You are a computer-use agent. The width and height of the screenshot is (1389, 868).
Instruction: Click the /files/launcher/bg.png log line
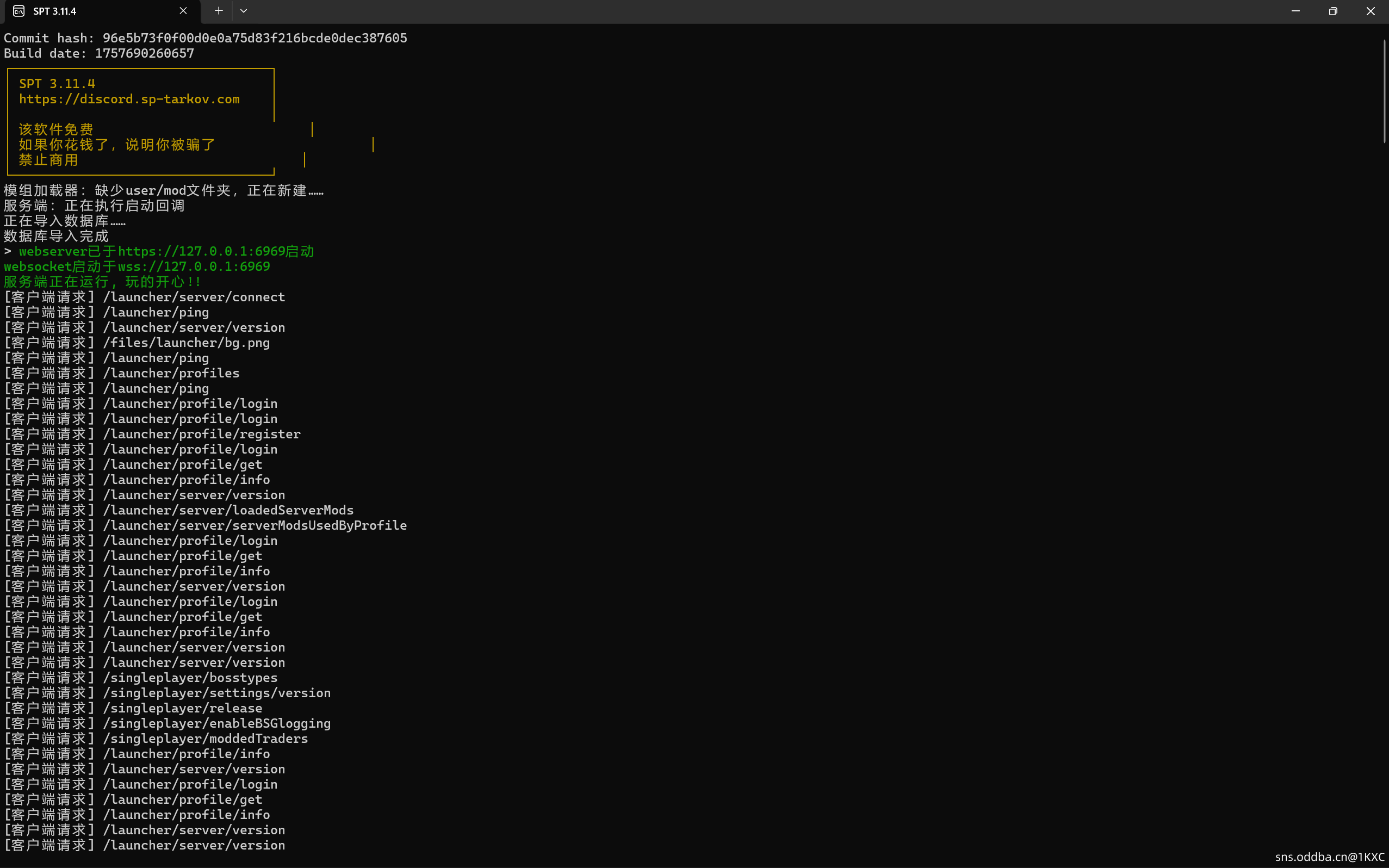[186, 343]
